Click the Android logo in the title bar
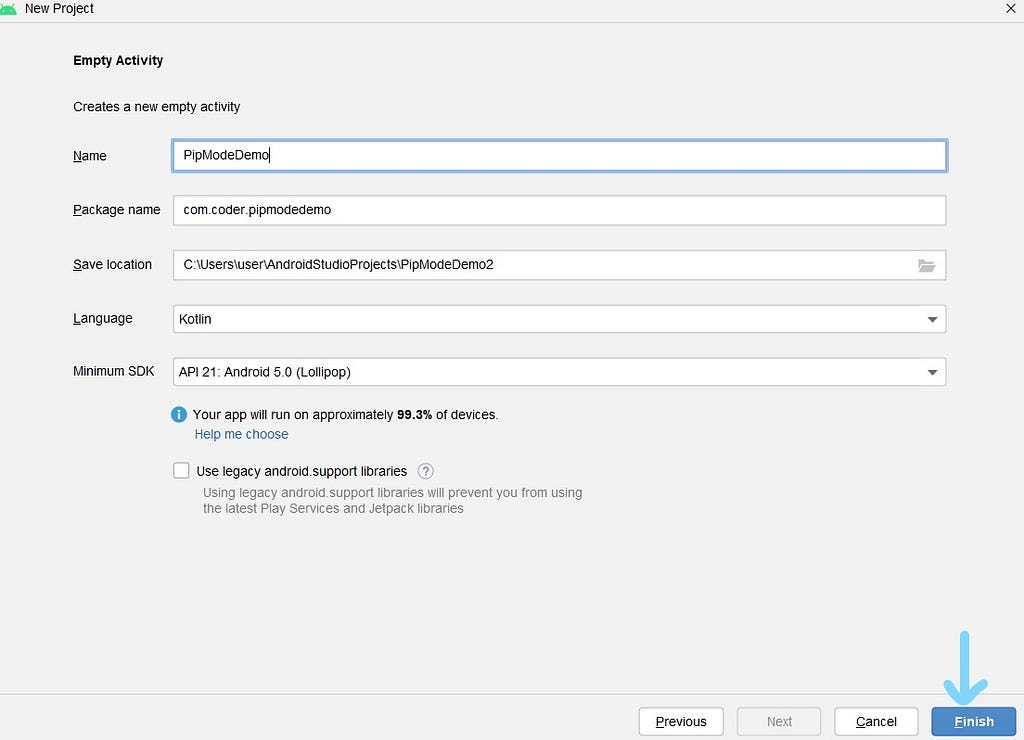Viewport: 1024px width, 740px height. pos(13,8)
